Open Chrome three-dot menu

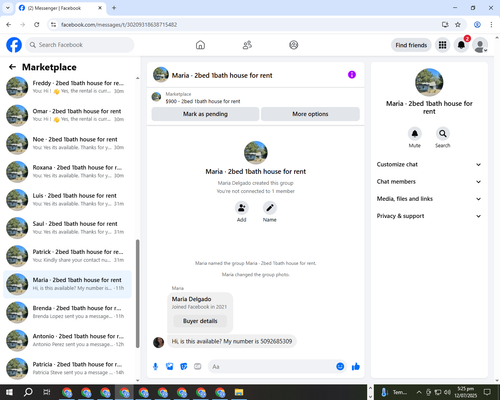pos(491,25)
